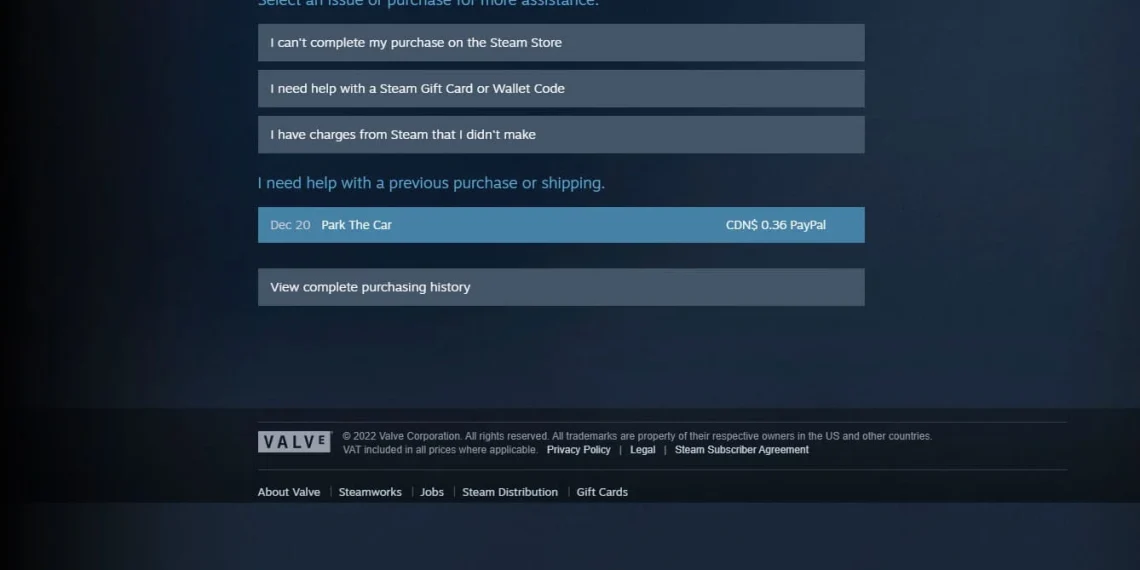
Task: Click the Dec 20 date on purchase row
Action: tap(290, 225)
